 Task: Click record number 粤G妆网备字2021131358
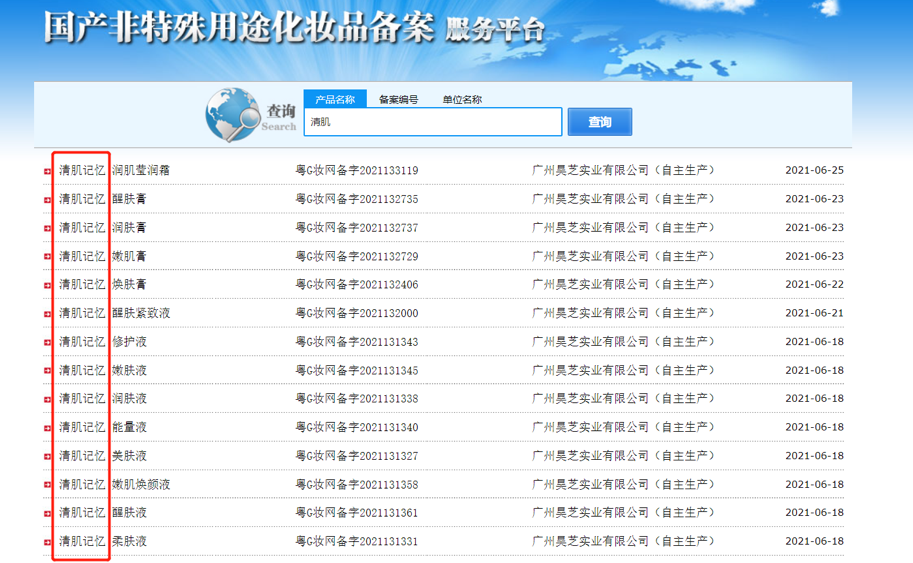[356, 484]
